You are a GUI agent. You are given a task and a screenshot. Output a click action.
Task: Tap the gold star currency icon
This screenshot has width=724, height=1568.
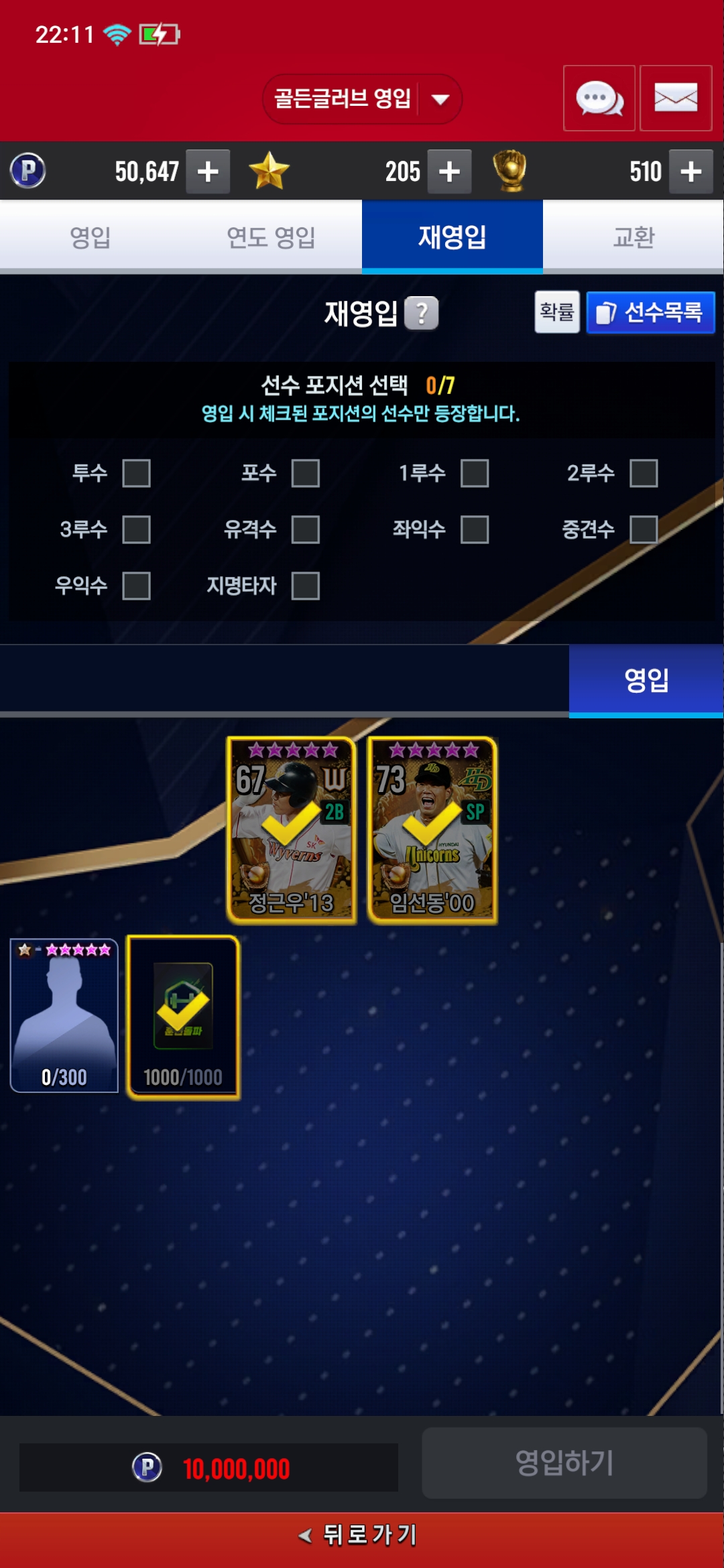point(269,171)
